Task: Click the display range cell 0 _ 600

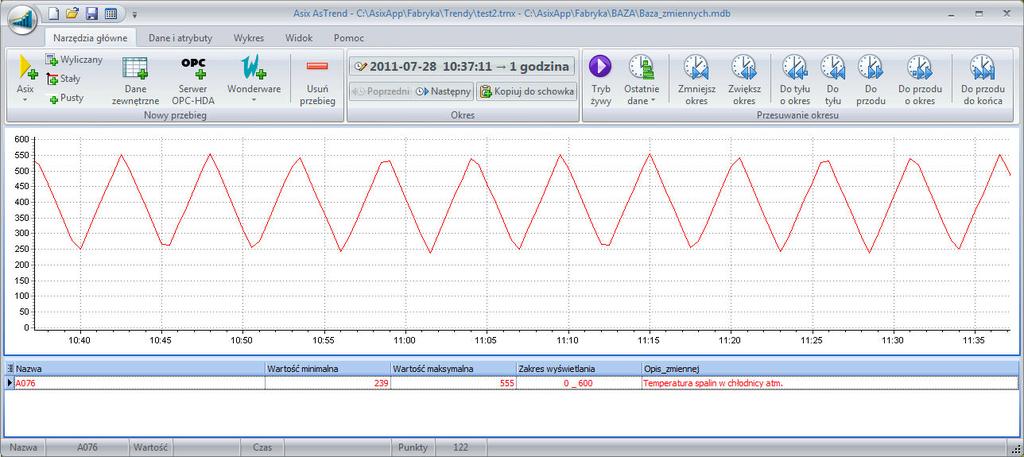Action: tap(579, 383)
